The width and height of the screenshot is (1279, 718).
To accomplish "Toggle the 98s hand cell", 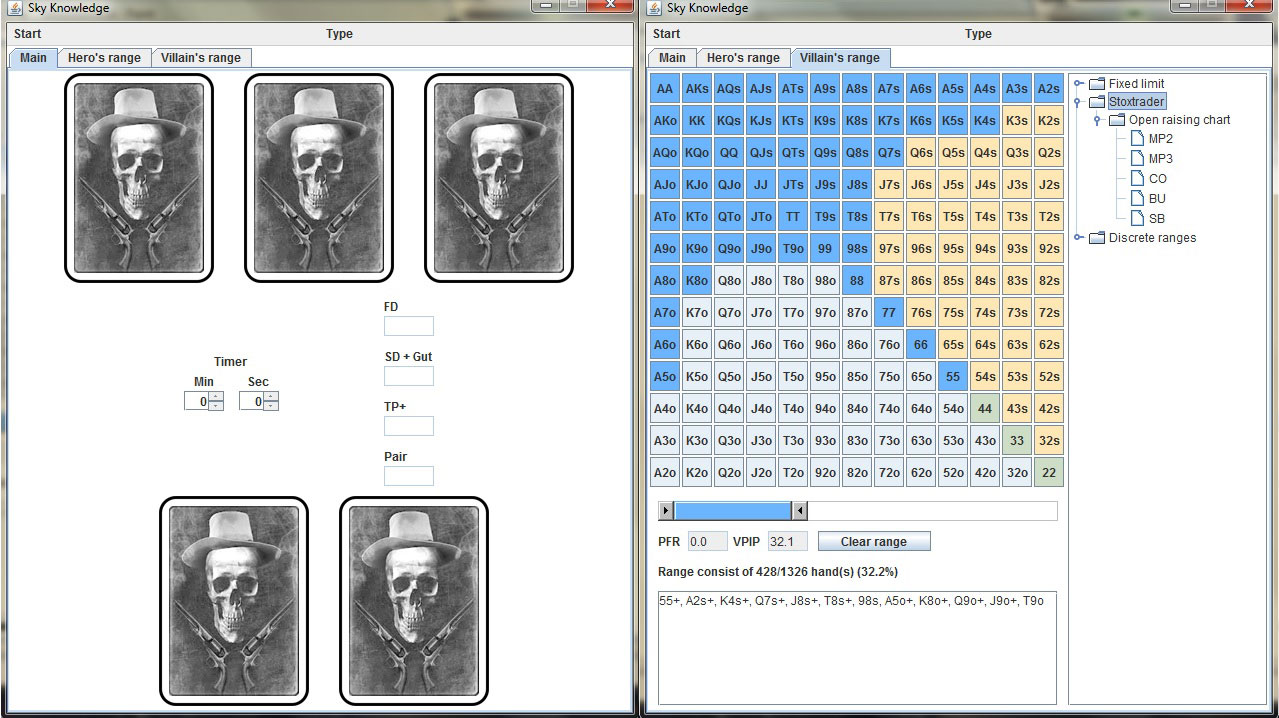I will coord(857,249).
